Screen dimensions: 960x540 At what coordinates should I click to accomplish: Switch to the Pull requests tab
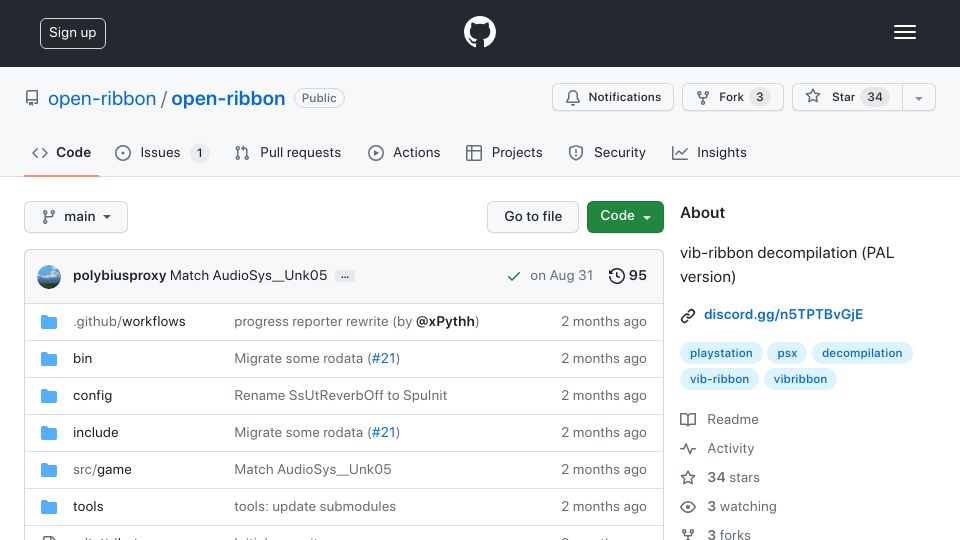point(288,152)
